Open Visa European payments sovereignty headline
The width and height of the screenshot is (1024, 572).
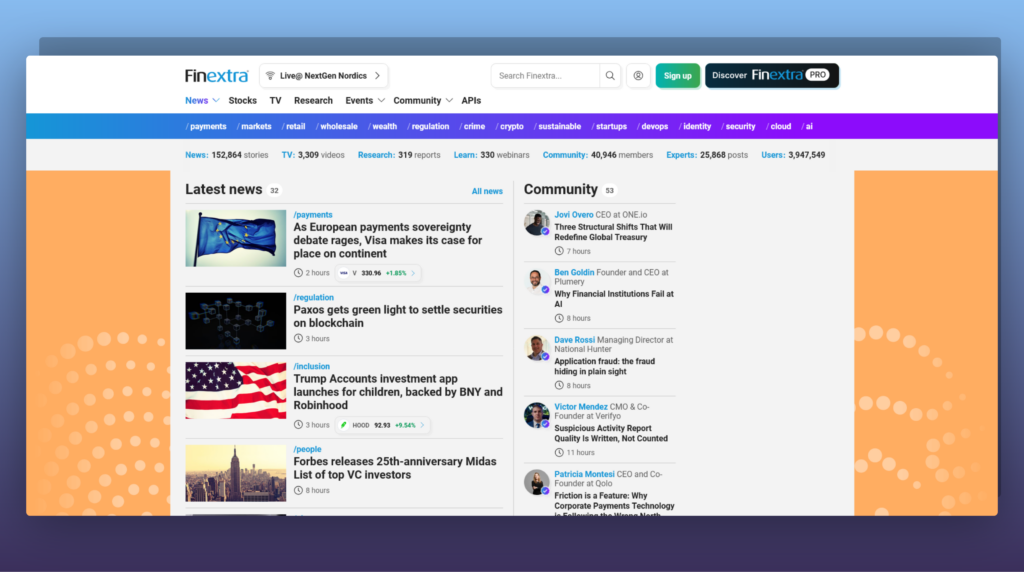(388, 240)
